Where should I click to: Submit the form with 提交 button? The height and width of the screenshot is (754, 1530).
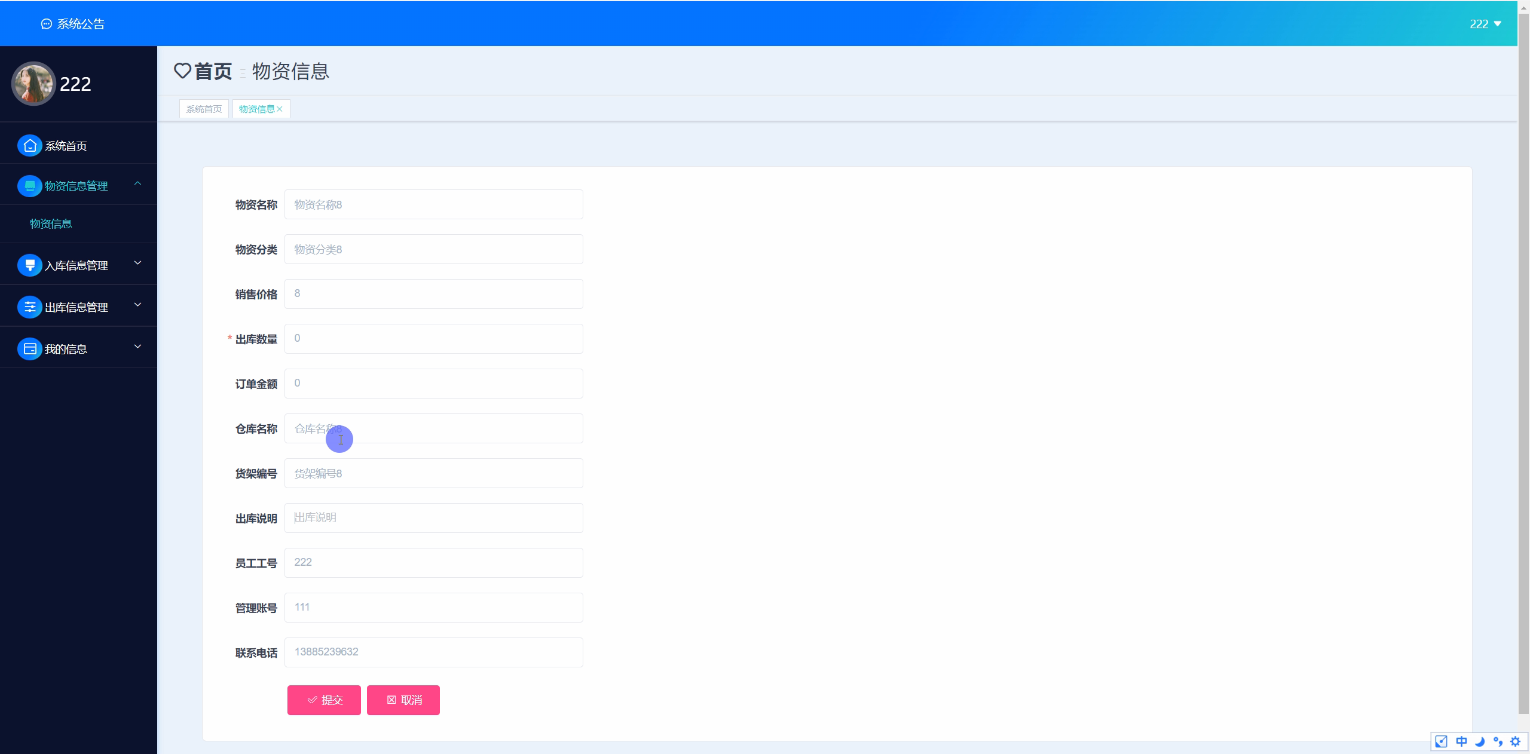324,700
